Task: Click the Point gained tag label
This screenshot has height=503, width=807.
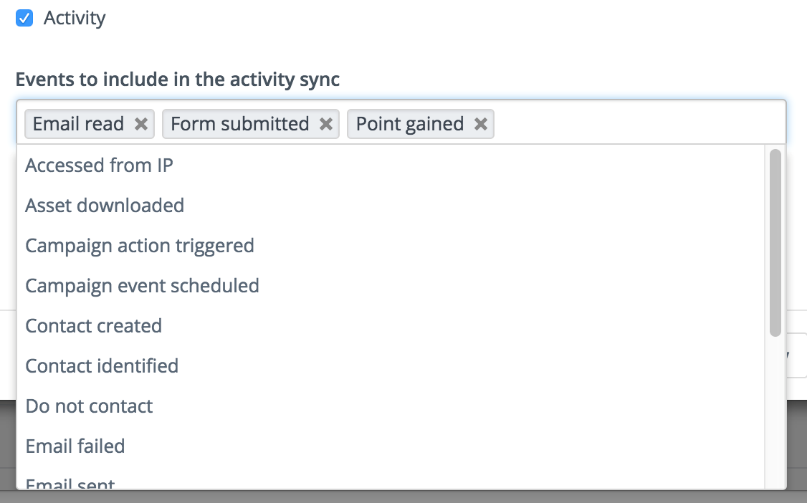Action: (x=410, y=124)
